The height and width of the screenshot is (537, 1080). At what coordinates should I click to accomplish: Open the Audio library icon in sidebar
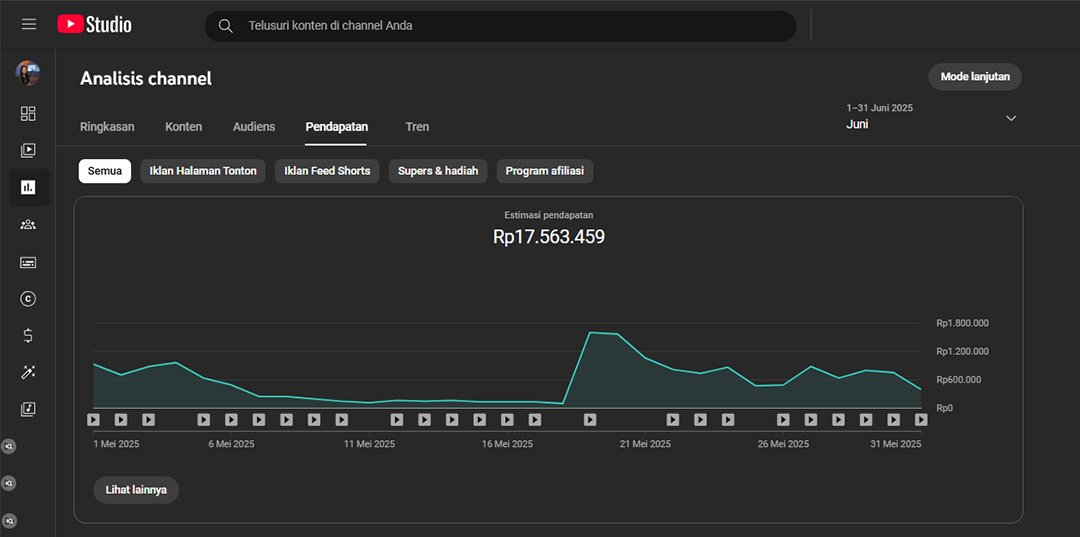(28, 409)
